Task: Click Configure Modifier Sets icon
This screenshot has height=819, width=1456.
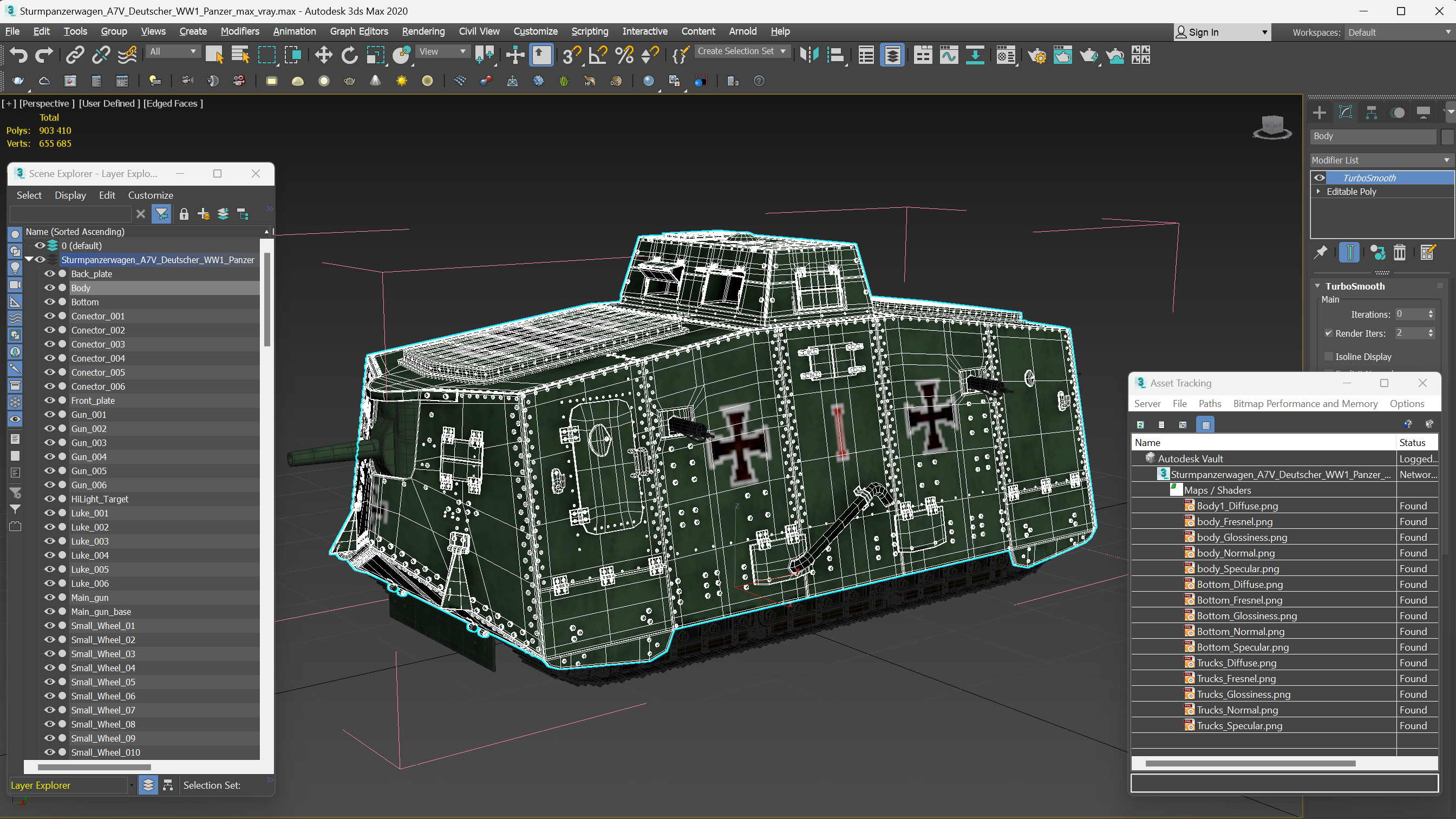Action: [1427, 252]
